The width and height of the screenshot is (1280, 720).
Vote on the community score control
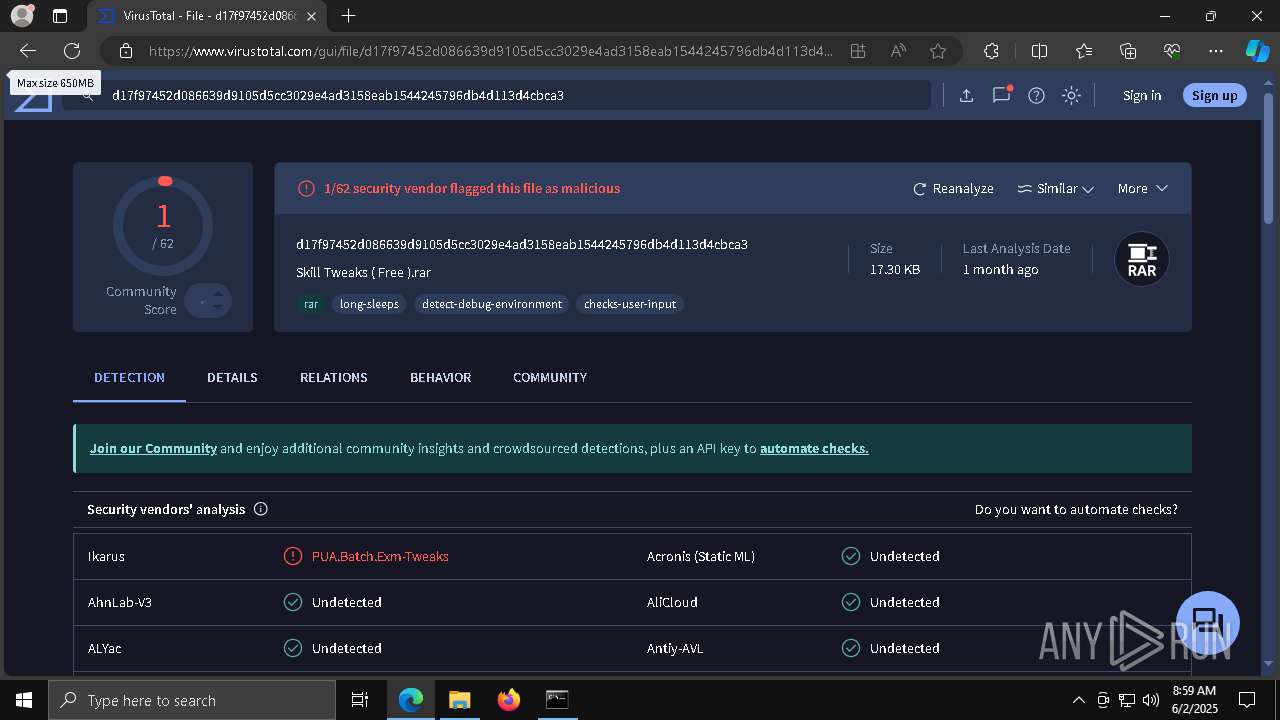coord(208,301)
